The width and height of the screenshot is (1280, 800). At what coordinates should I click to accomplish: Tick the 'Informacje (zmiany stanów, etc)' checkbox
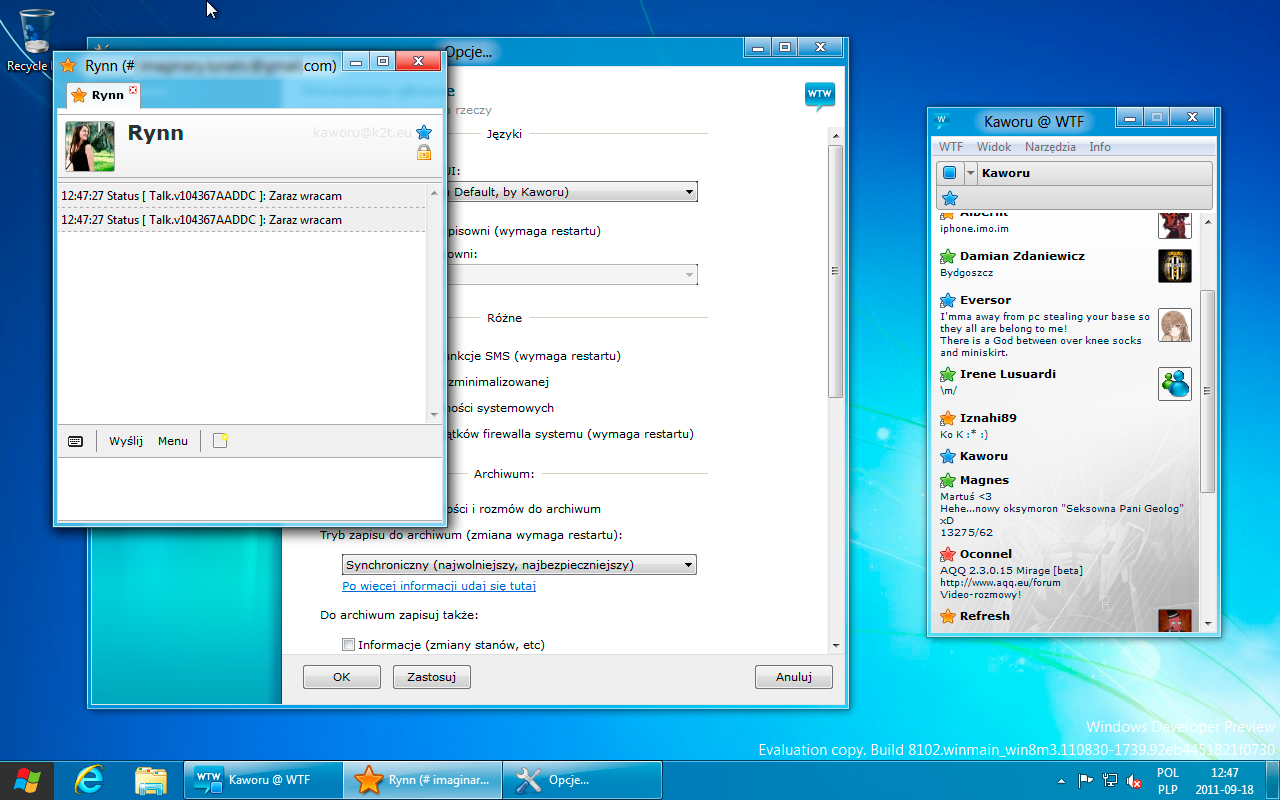click(x=349, y=645)
